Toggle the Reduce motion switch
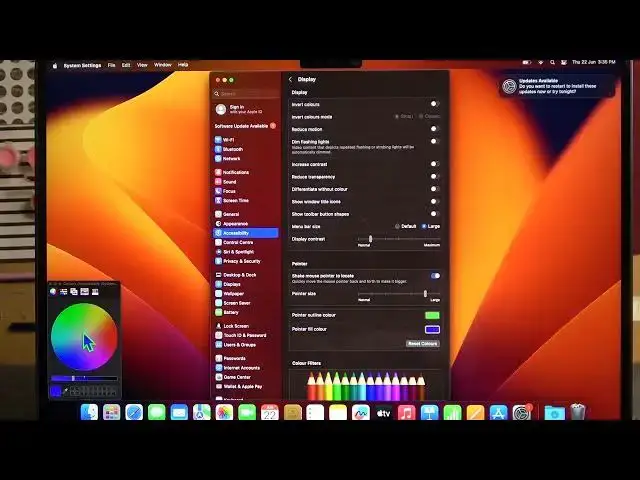 434,129
